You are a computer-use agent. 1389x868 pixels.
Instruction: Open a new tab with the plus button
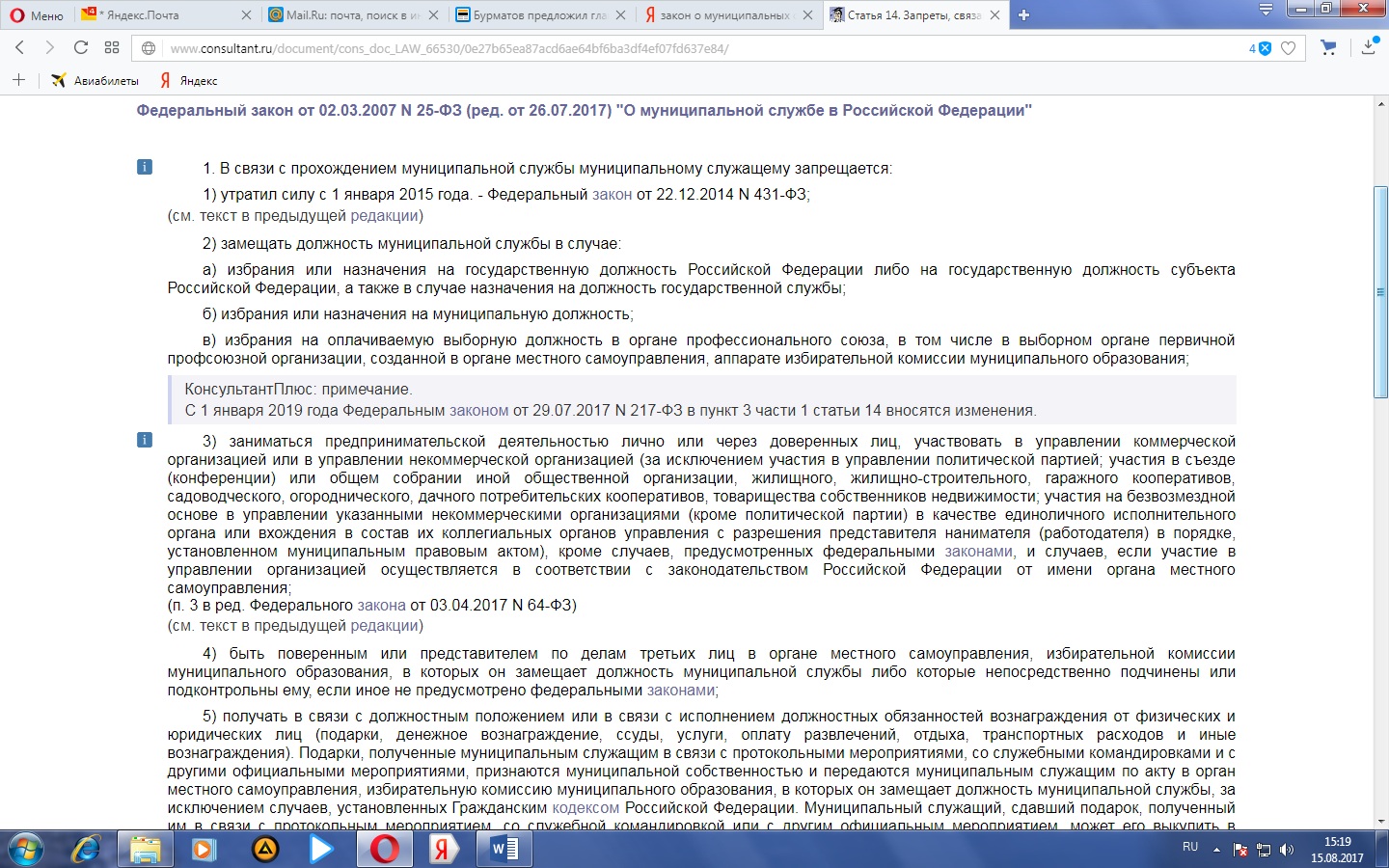tap(1024, 14)
